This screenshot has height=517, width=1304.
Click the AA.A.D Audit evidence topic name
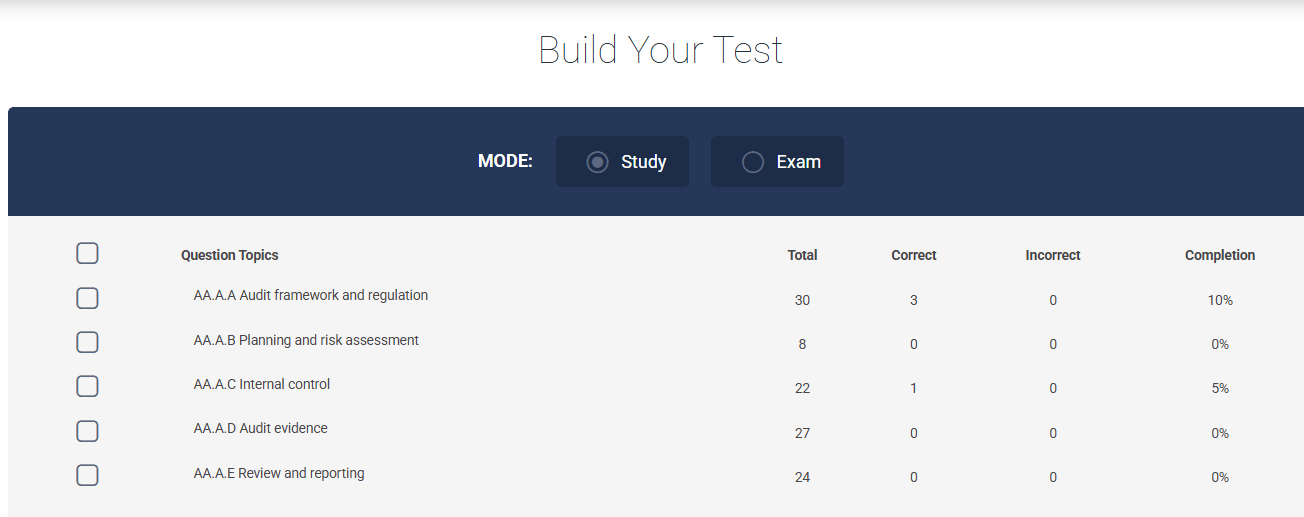260,428
